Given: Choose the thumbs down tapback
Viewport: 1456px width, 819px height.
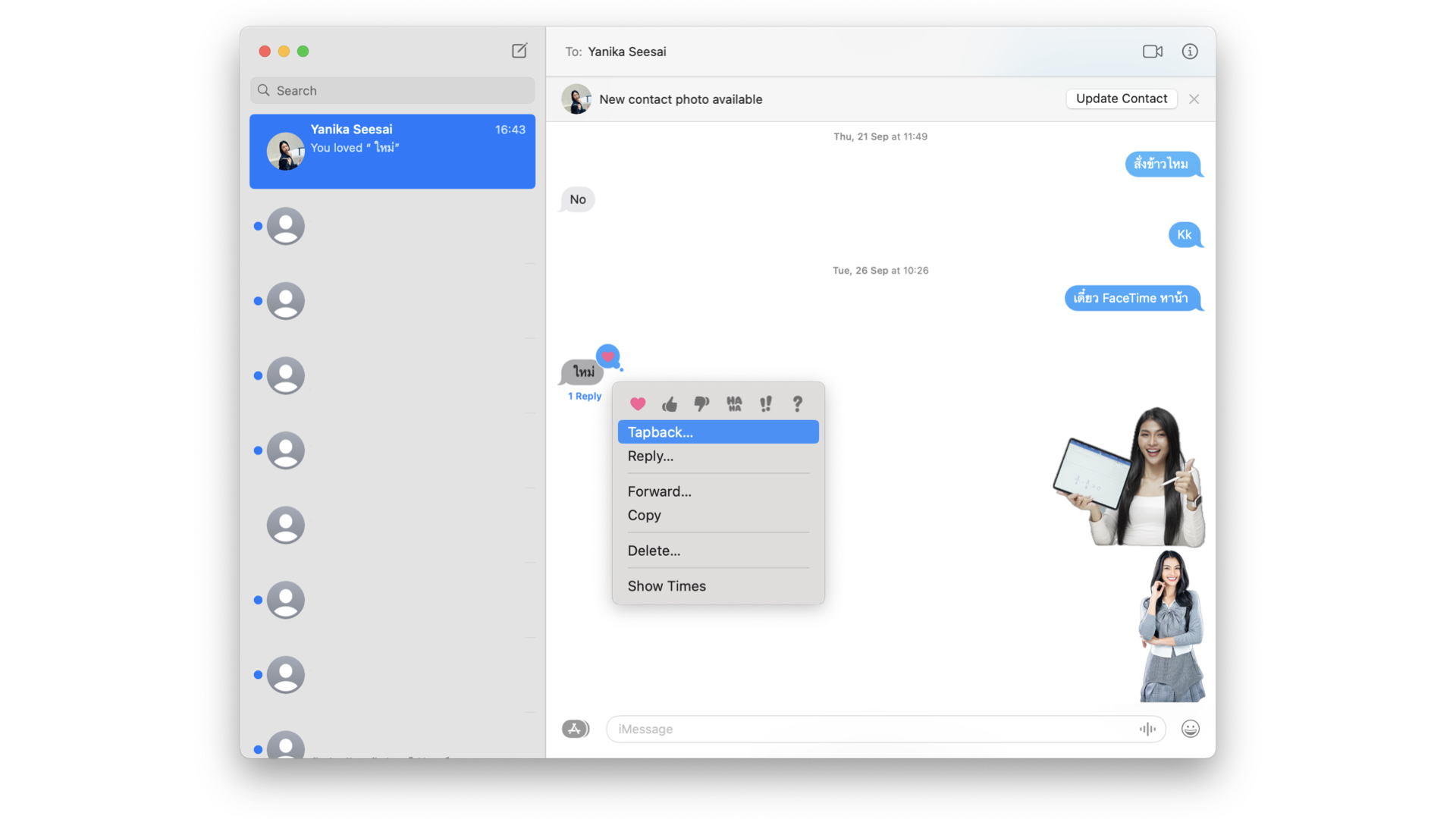Looking at the screenshot, I should (701, 404).
